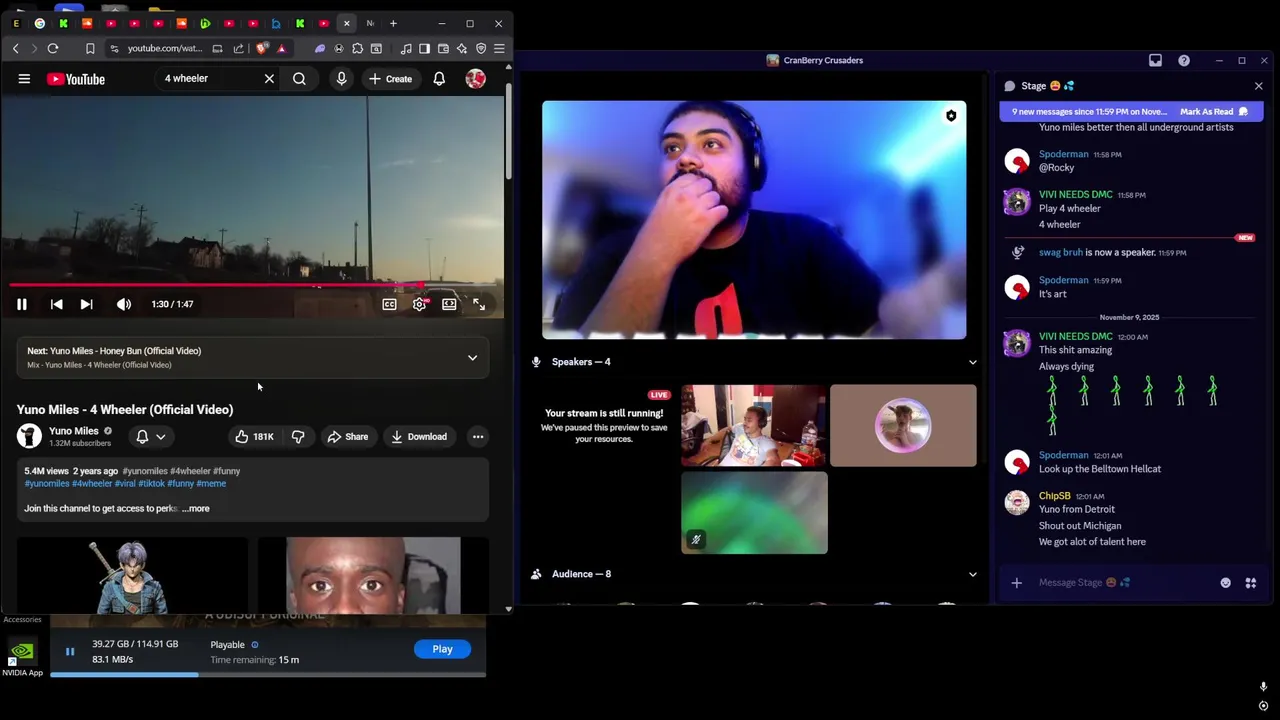Viewport: 1280px width, 720px height.
Task: Skip to next video in player
Action: [86, 304]
